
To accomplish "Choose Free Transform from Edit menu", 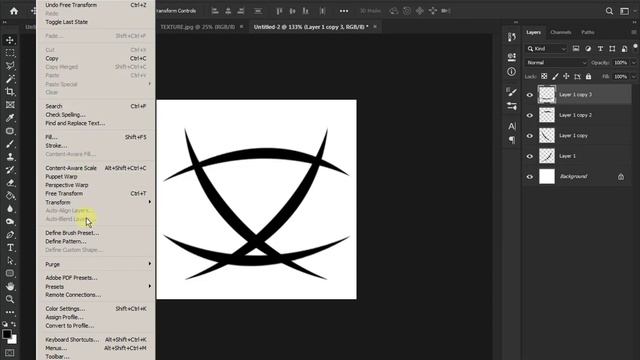I will 97,193.
